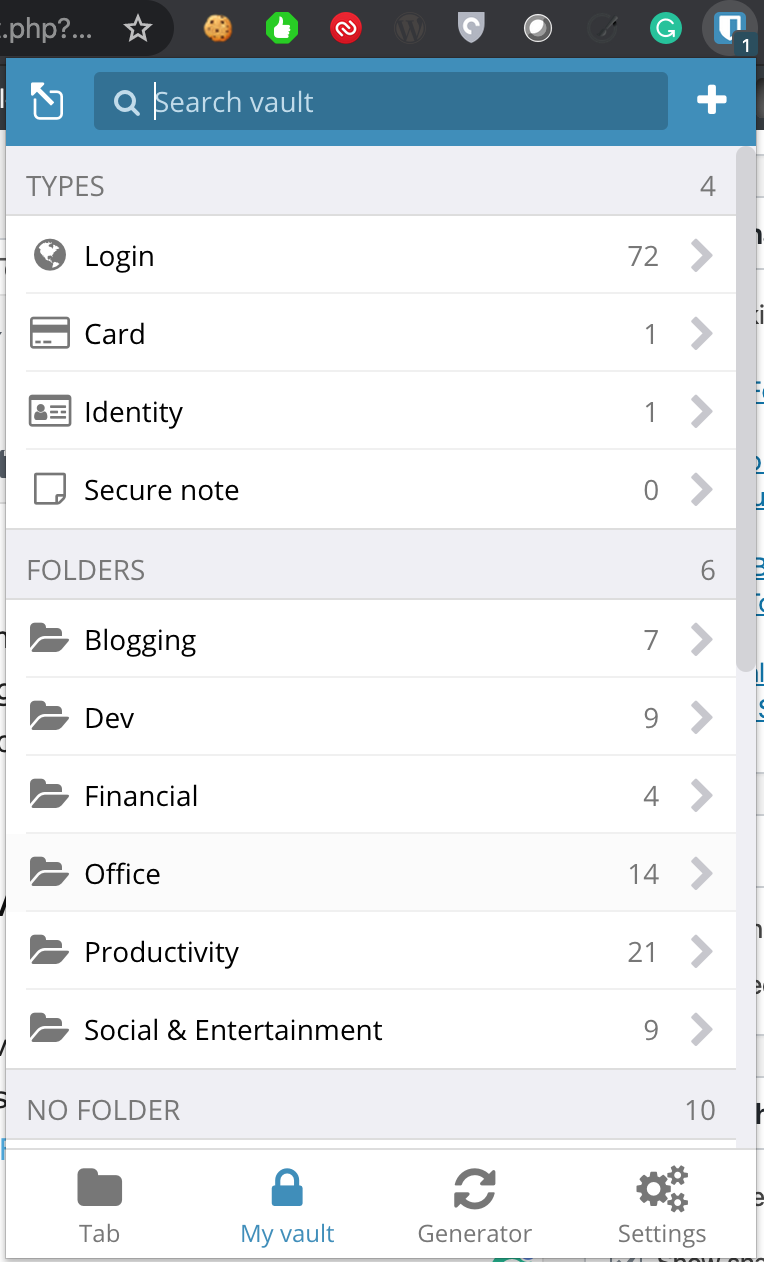Expand the Login type chevron
Screen dimensions: 764x1262
702,256
